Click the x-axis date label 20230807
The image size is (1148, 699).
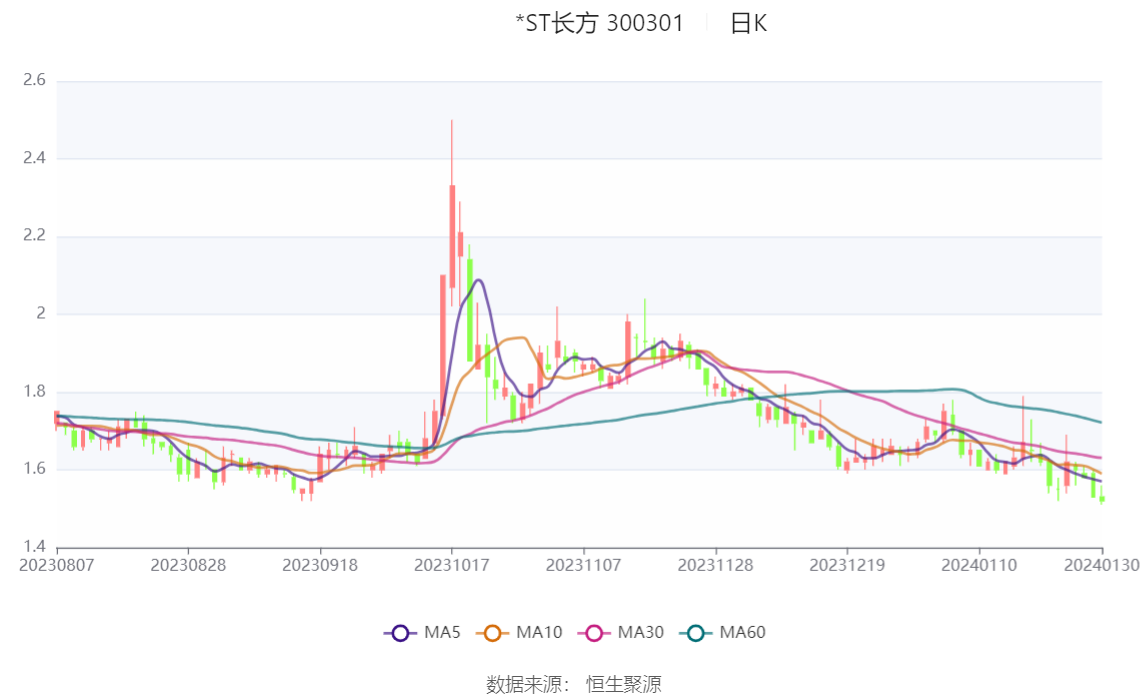56,566
